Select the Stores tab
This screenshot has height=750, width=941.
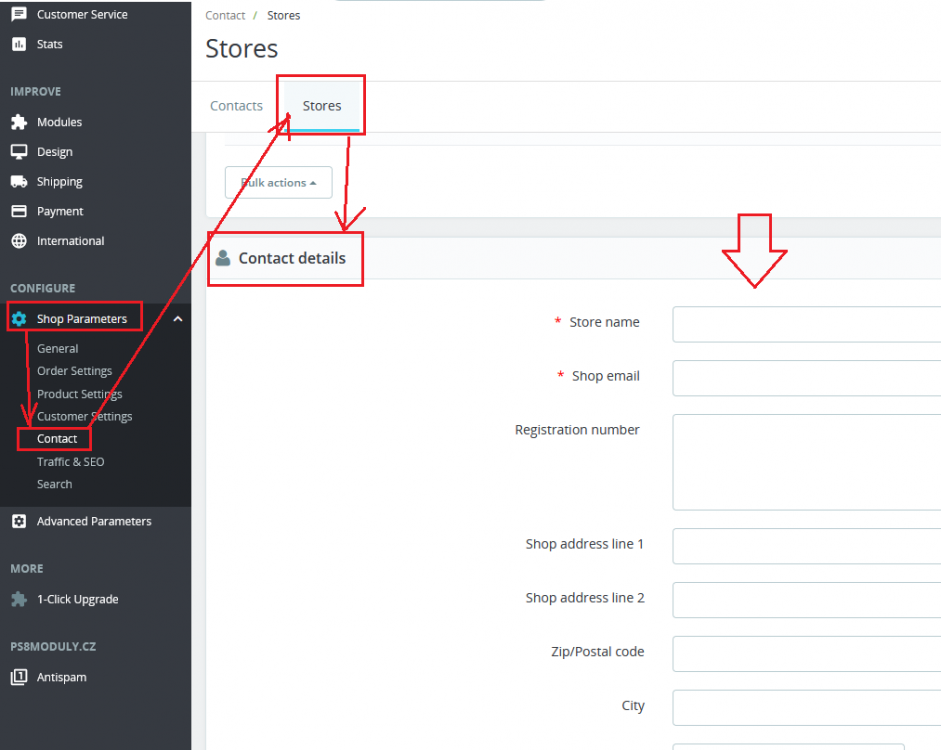point(322,106)
